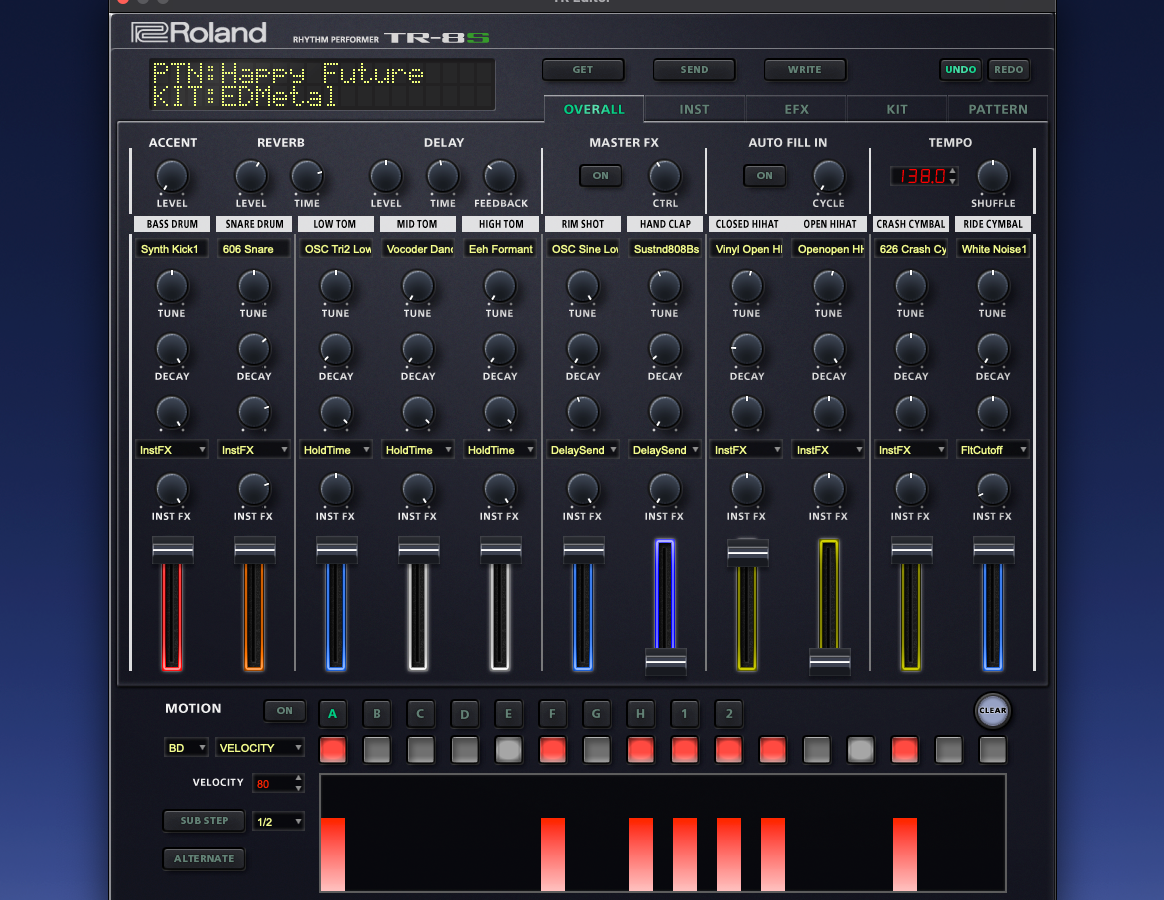This screenshot has height=900, width=1164.
Task: Click the Hand Clap level fader
Action: (x=665, y=661)
